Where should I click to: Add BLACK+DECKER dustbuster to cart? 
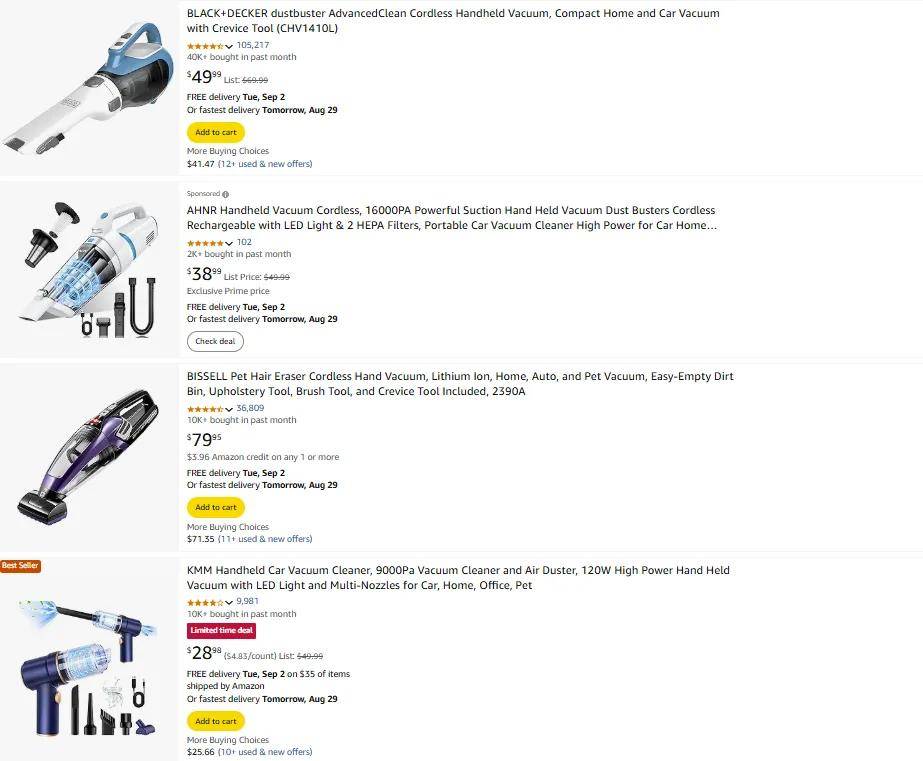[216, 132]
